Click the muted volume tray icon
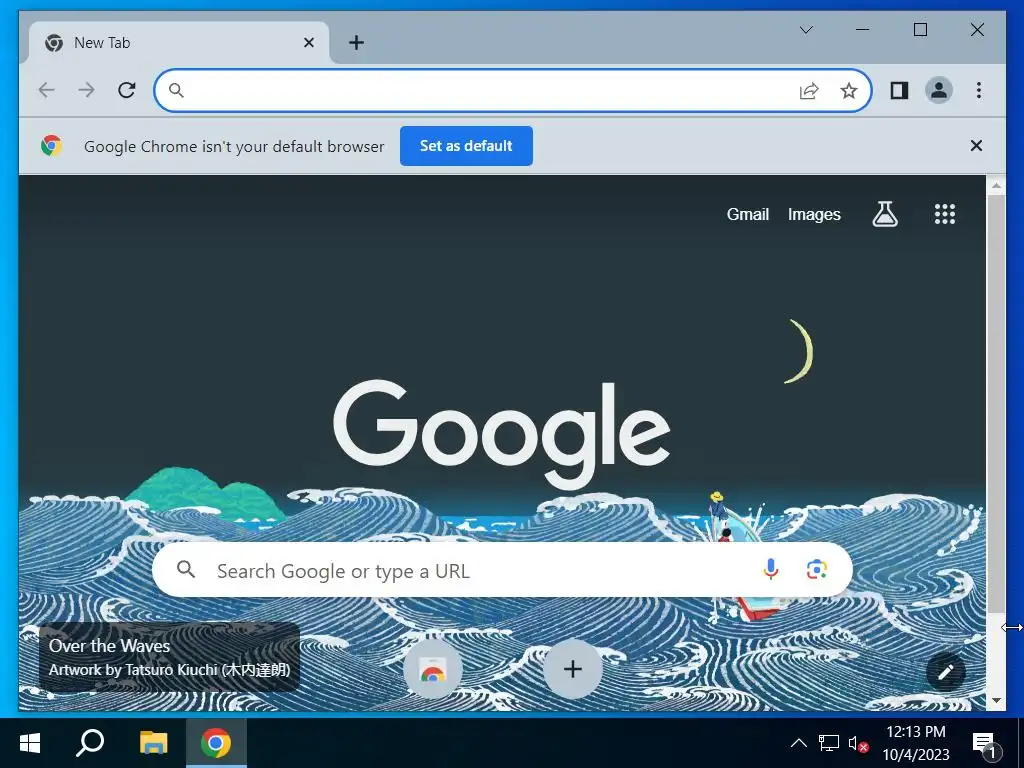Viewport: 1024px width, 768px height. tap(857, 743)
